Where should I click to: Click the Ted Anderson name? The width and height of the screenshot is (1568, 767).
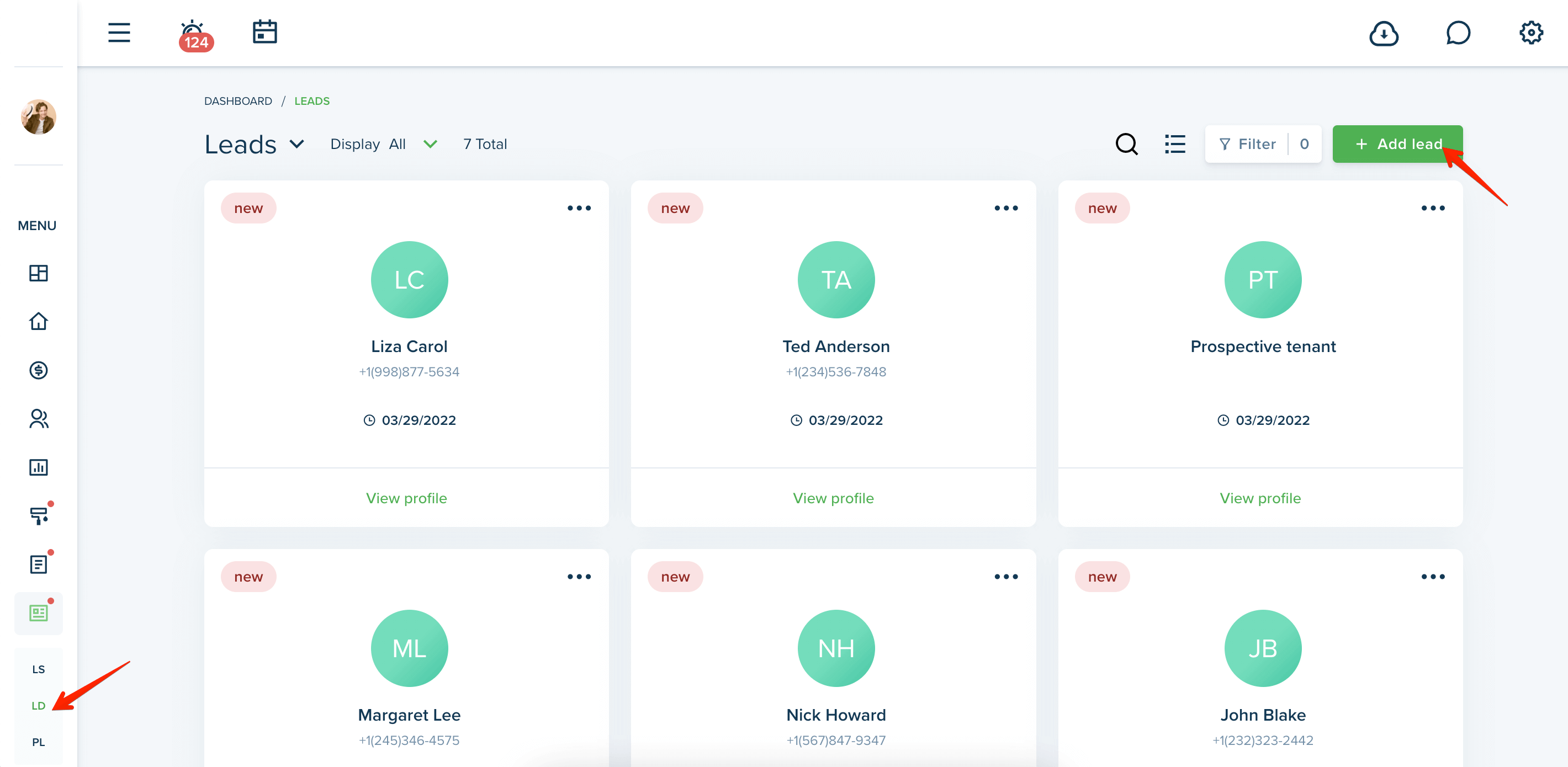tap(836, 347)
